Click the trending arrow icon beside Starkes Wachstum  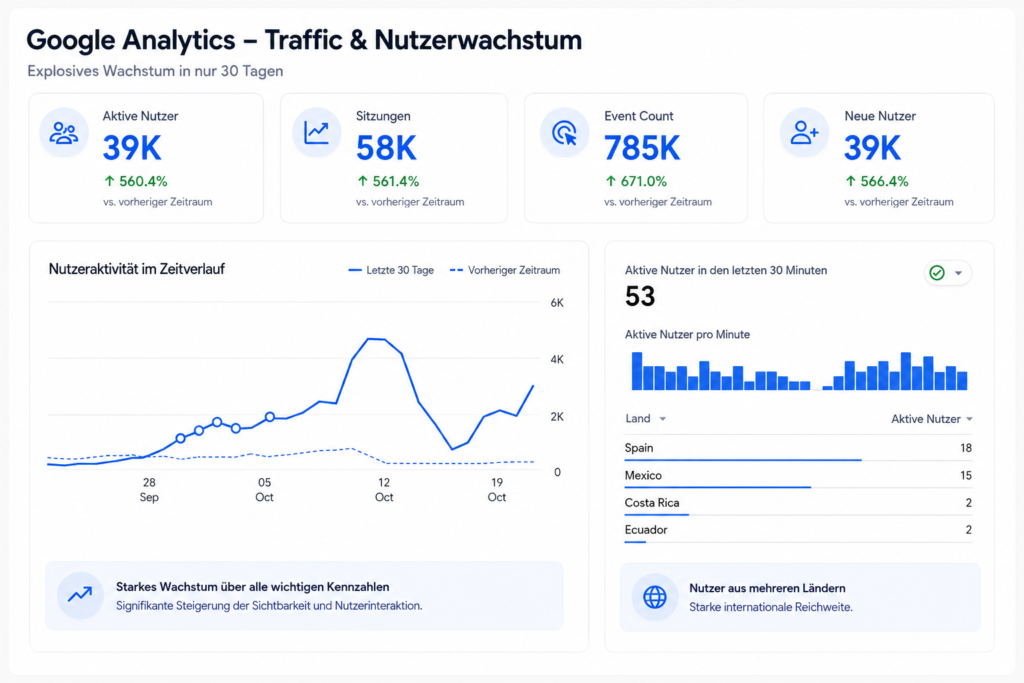(x=80, y=595)
